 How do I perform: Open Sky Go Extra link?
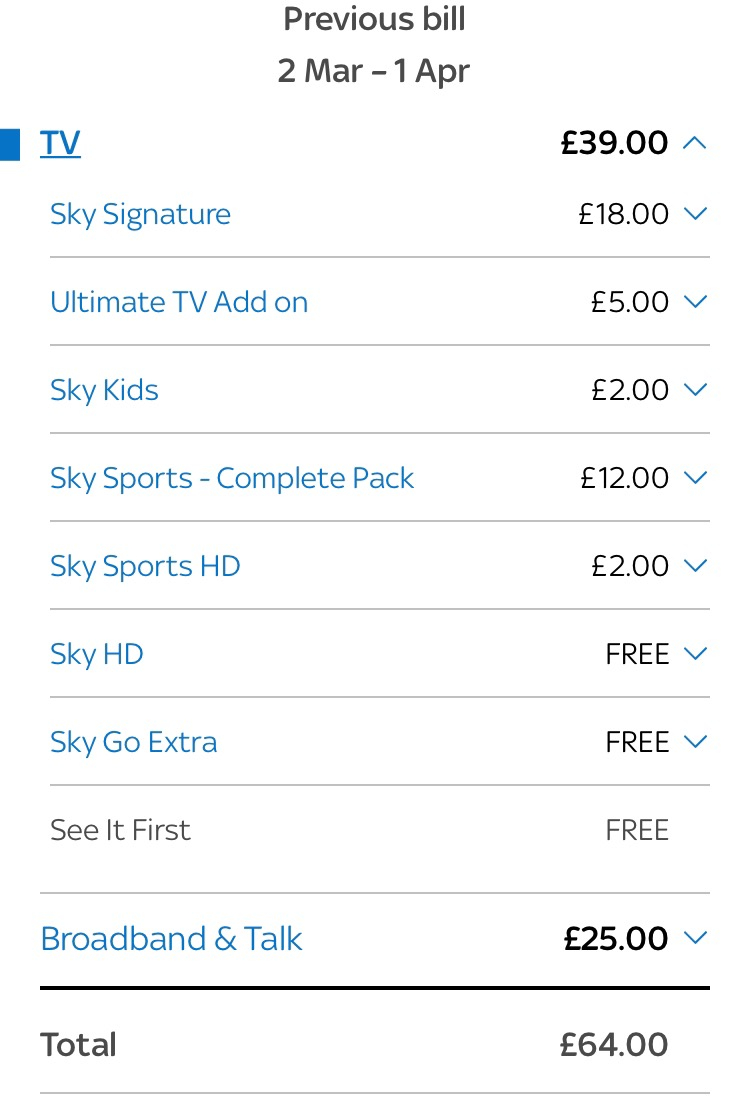(134, 743)
